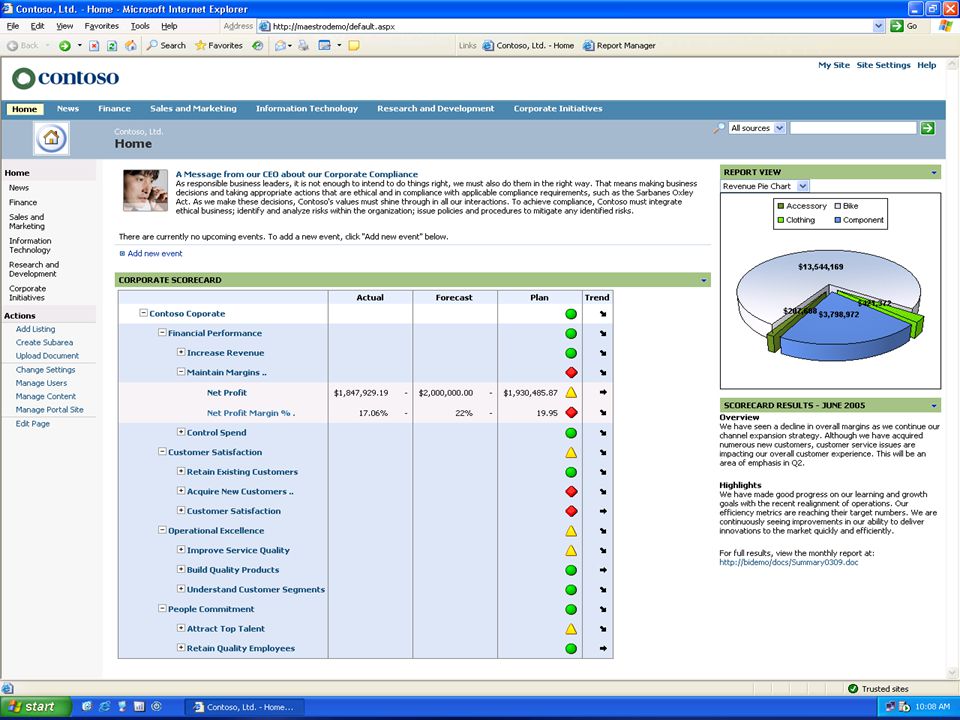Open the Edit menu

(37, 26)
